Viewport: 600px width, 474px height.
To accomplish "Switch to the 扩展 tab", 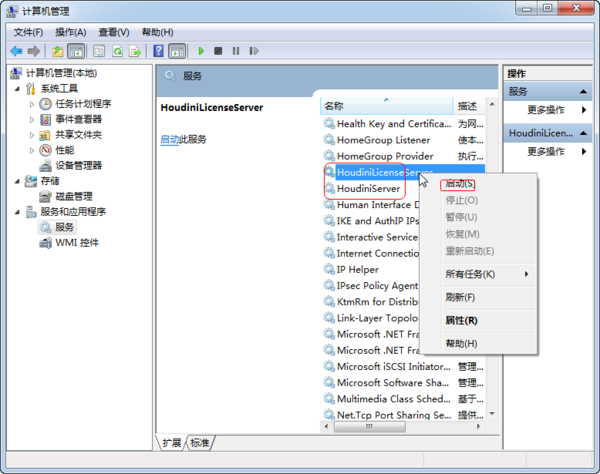I will click(171, 443).
